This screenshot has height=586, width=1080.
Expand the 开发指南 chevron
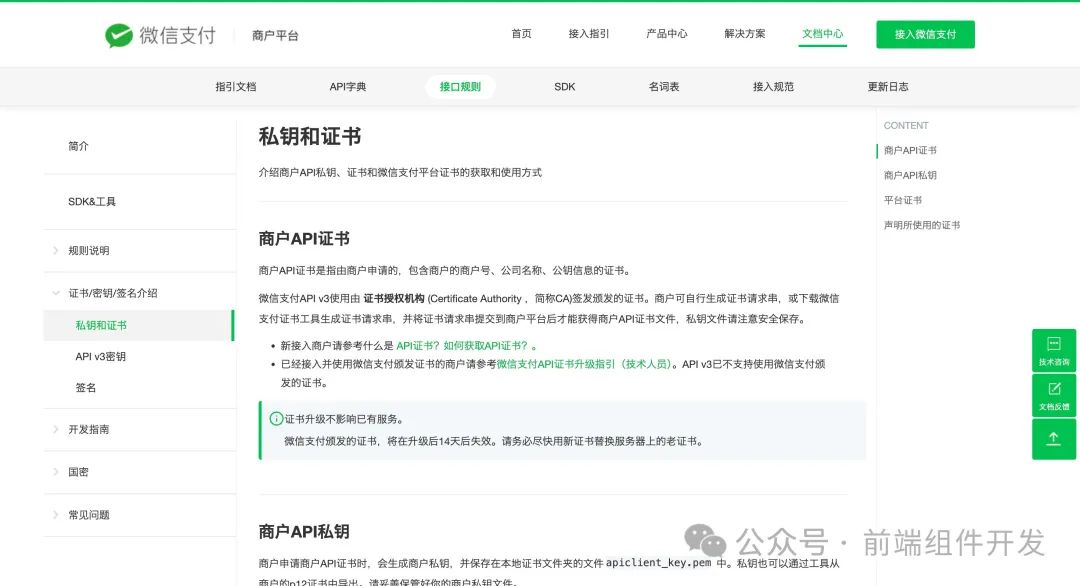coord(56,429)
